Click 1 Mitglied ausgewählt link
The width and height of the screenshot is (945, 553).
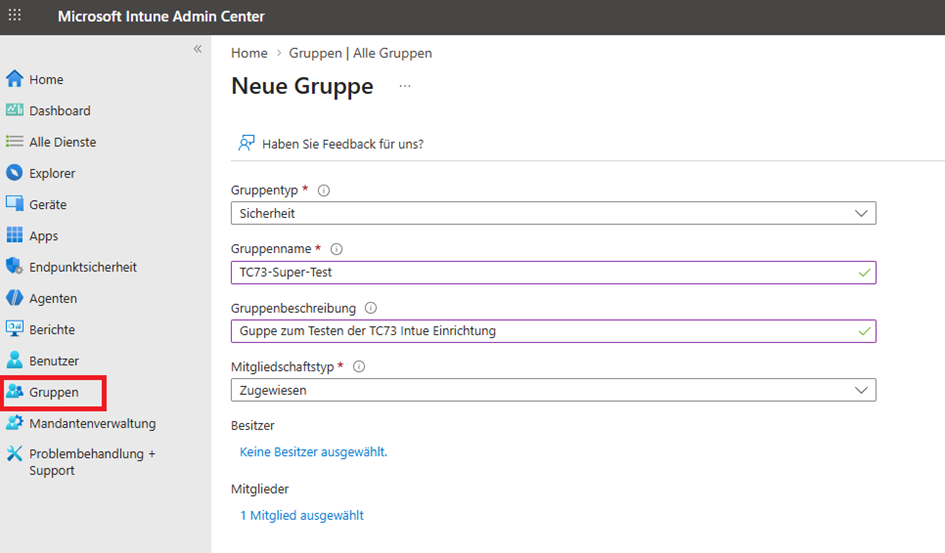point(302,516)
